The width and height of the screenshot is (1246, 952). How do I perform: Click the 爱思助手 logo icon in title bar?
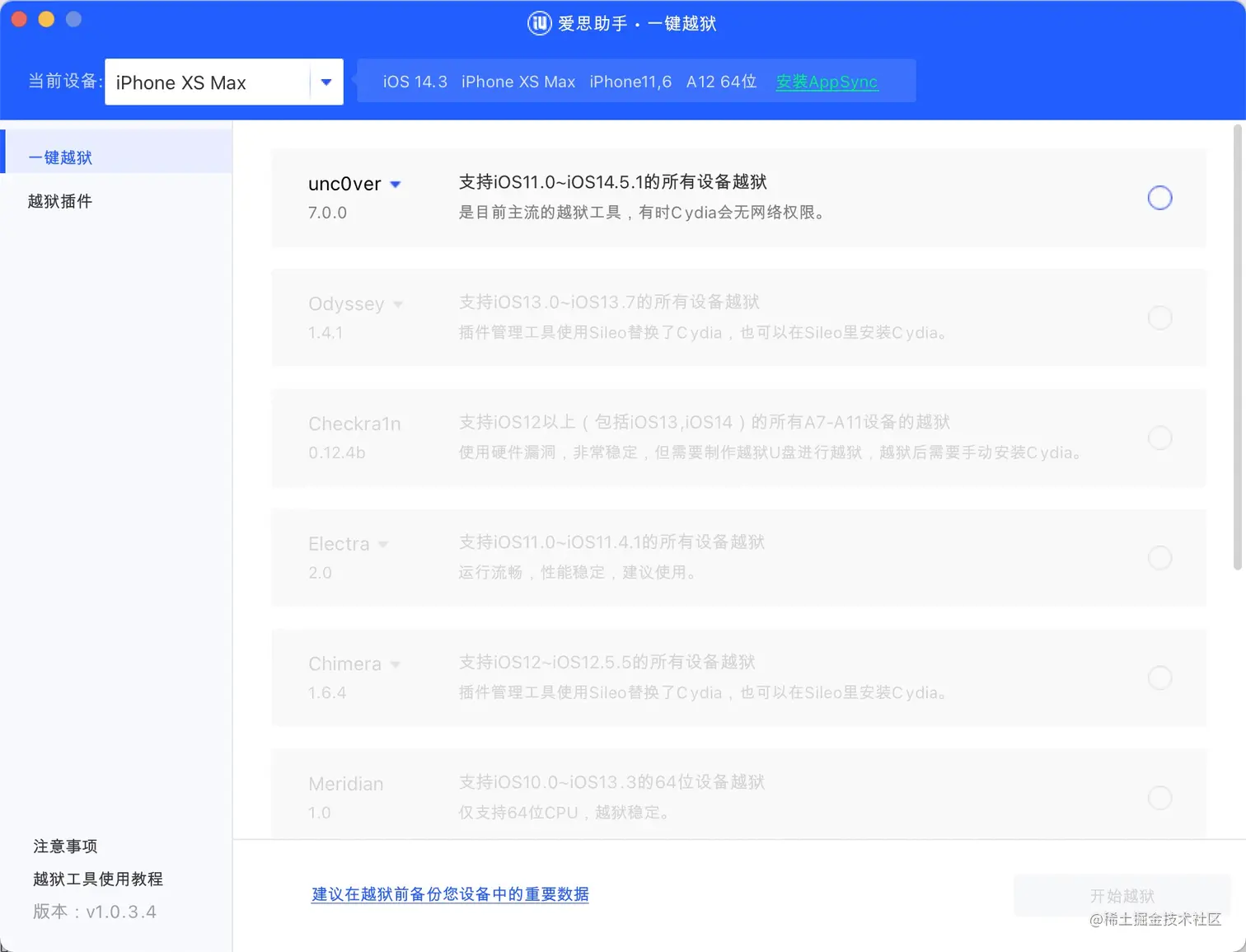539,23
